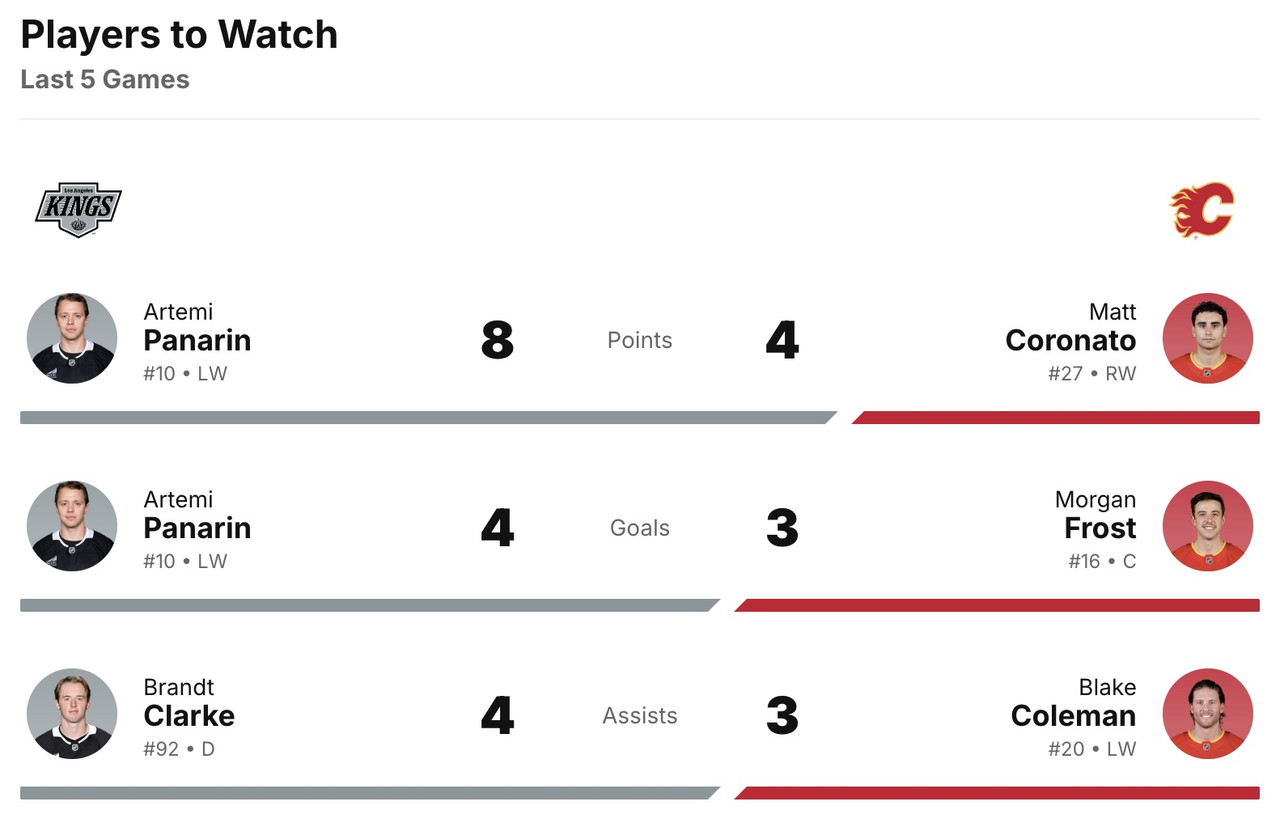The width and height of the screenshot is (1280, 819).
Task: Select Matt Coronato's player photo
Action: pos(1208,338)
